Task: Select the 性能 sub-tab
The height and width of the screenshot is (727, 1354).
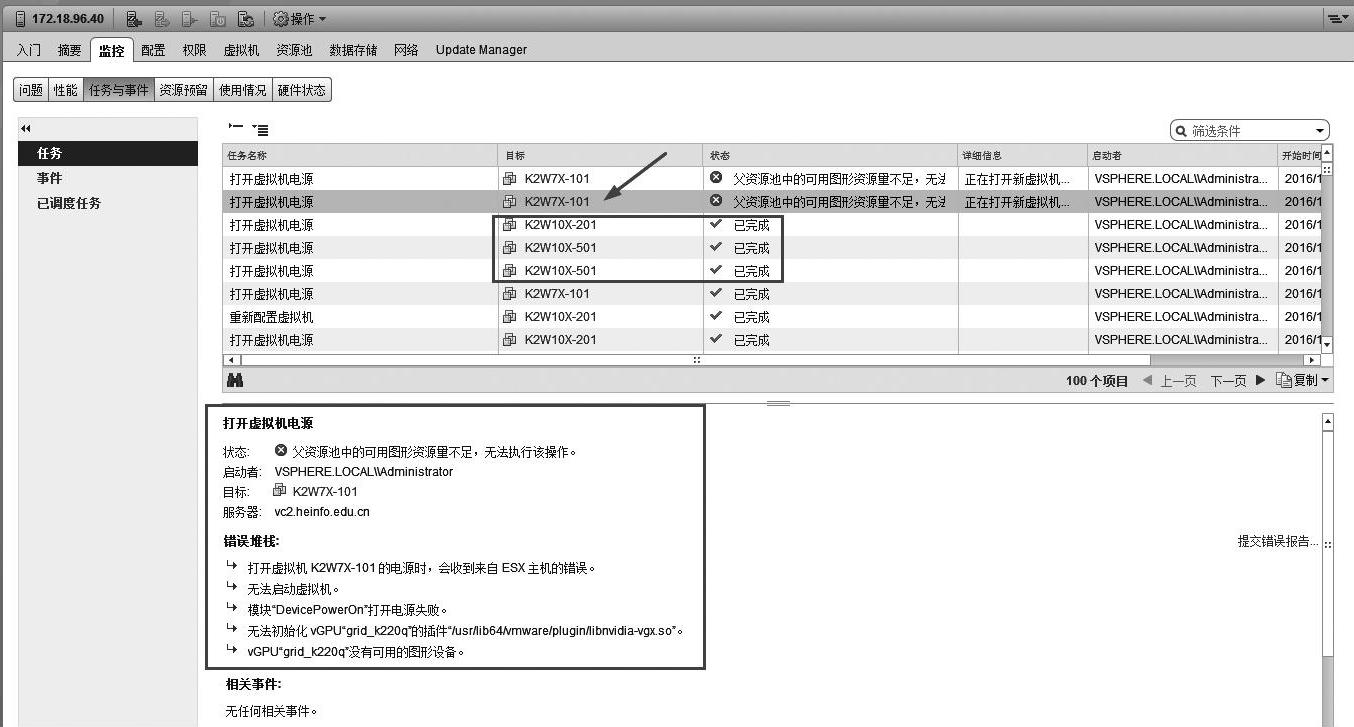Action: [x=65, y=90]
